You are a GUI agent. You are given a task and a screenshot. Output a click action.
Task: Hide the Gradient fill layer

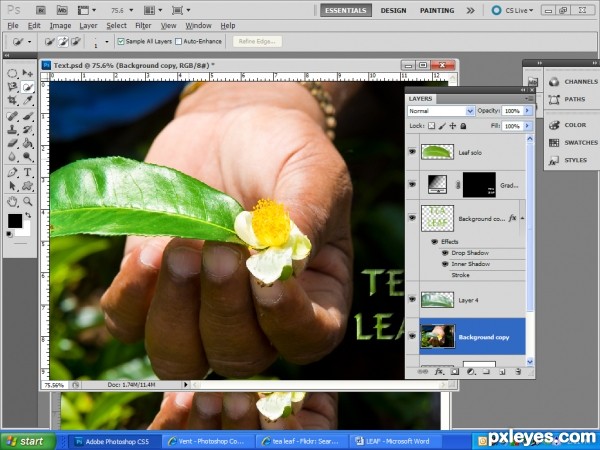click(x=412, y=184)
